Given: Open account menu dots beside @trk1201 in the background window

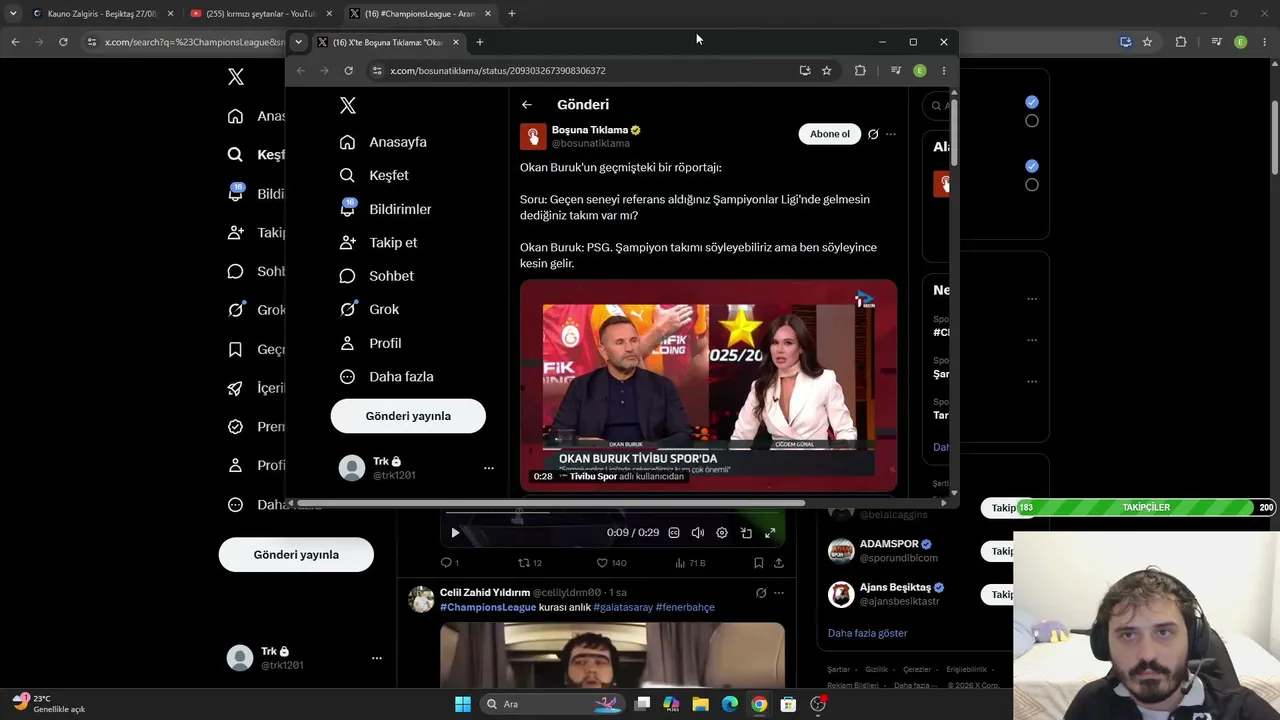Looking at the screenshot, I should tap(377, 658).
